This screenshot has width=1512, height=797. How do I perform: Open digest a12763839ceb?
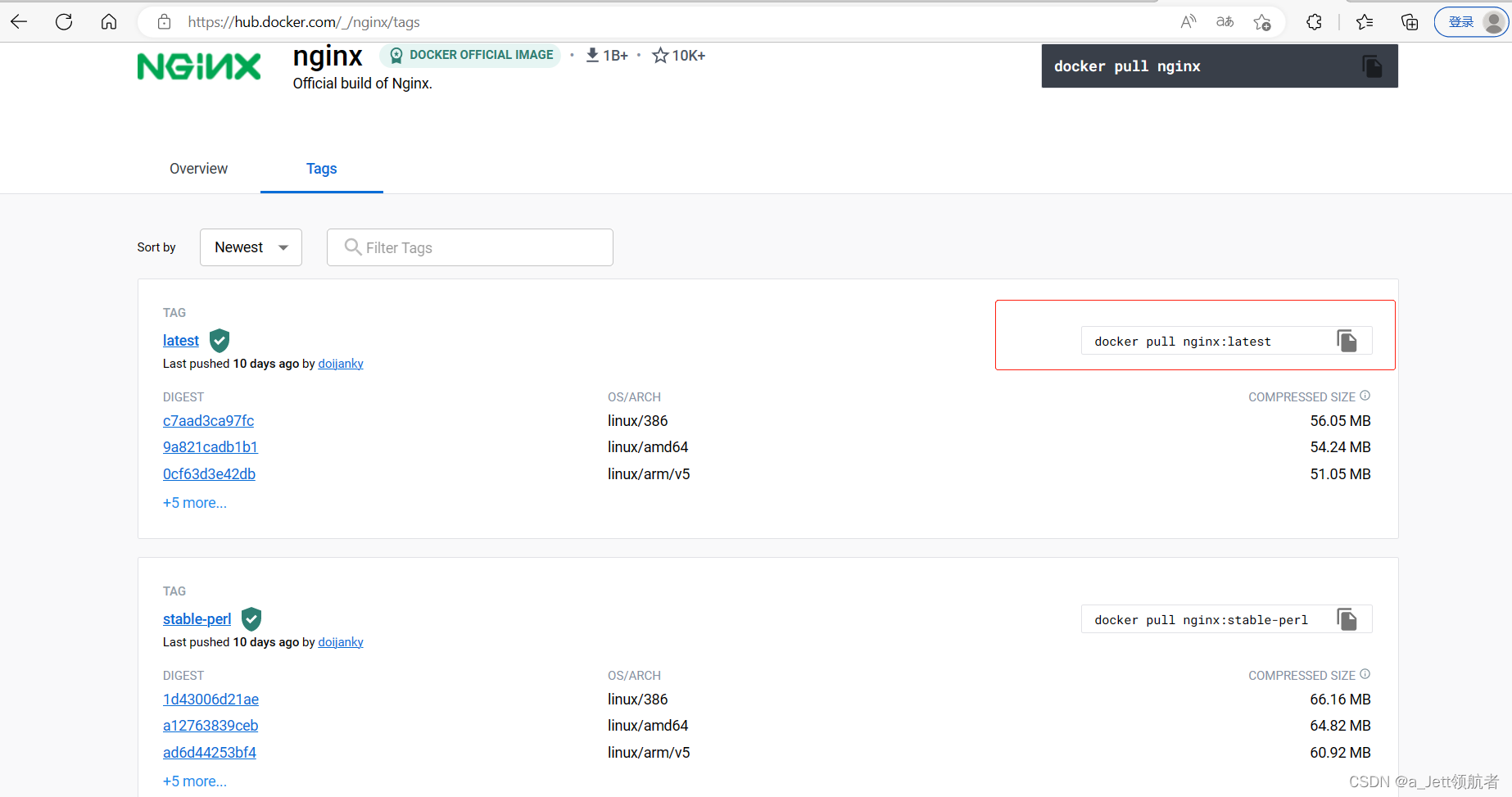tap(211, 726)
